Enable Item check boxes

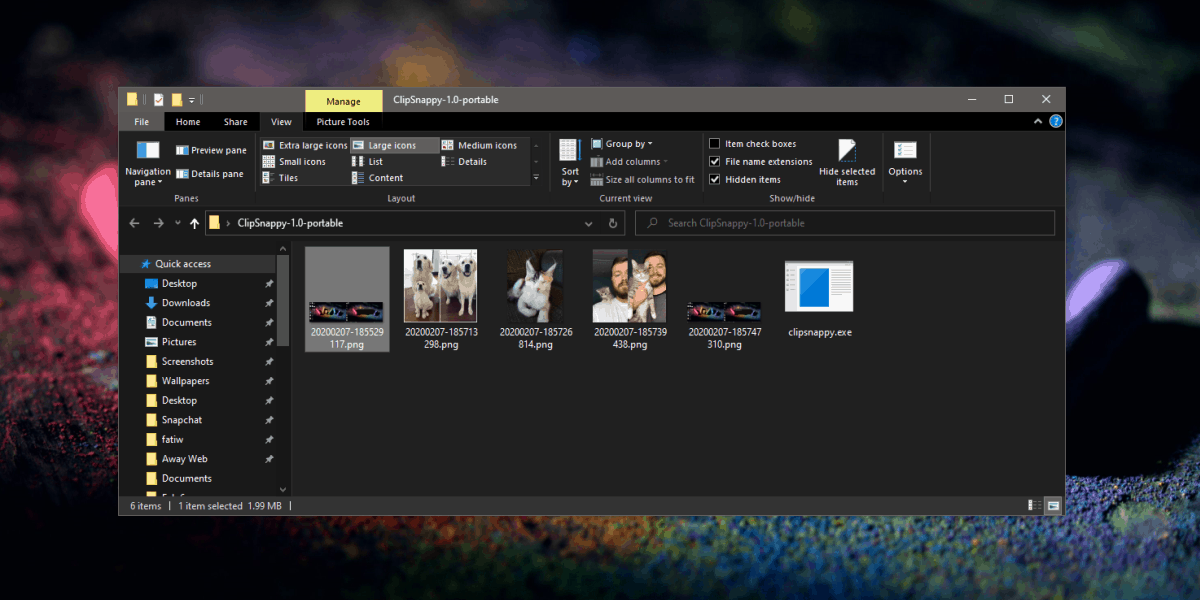pos(717,143)
